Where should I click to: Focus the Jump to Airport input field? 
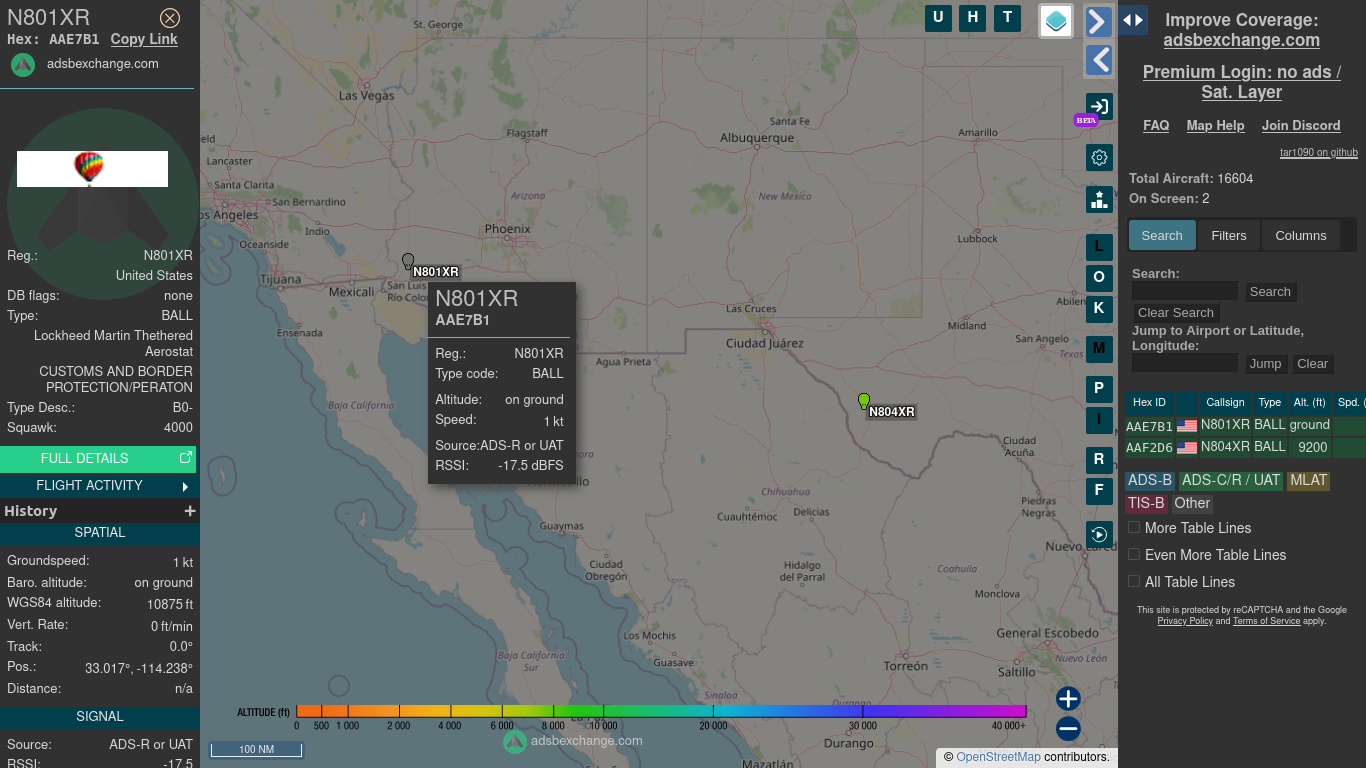pyautogui.click(x=1185, y=363)
